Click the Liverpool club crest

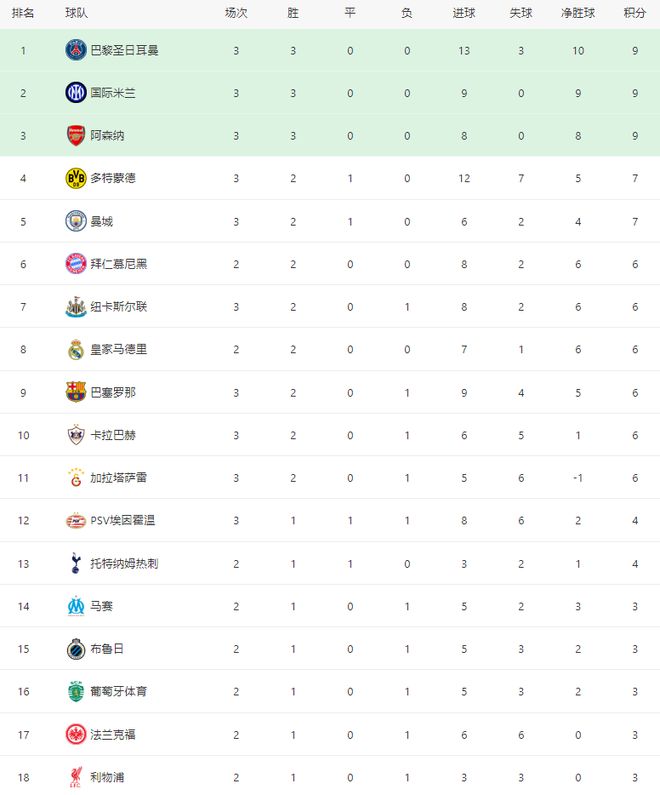point(76,777)
